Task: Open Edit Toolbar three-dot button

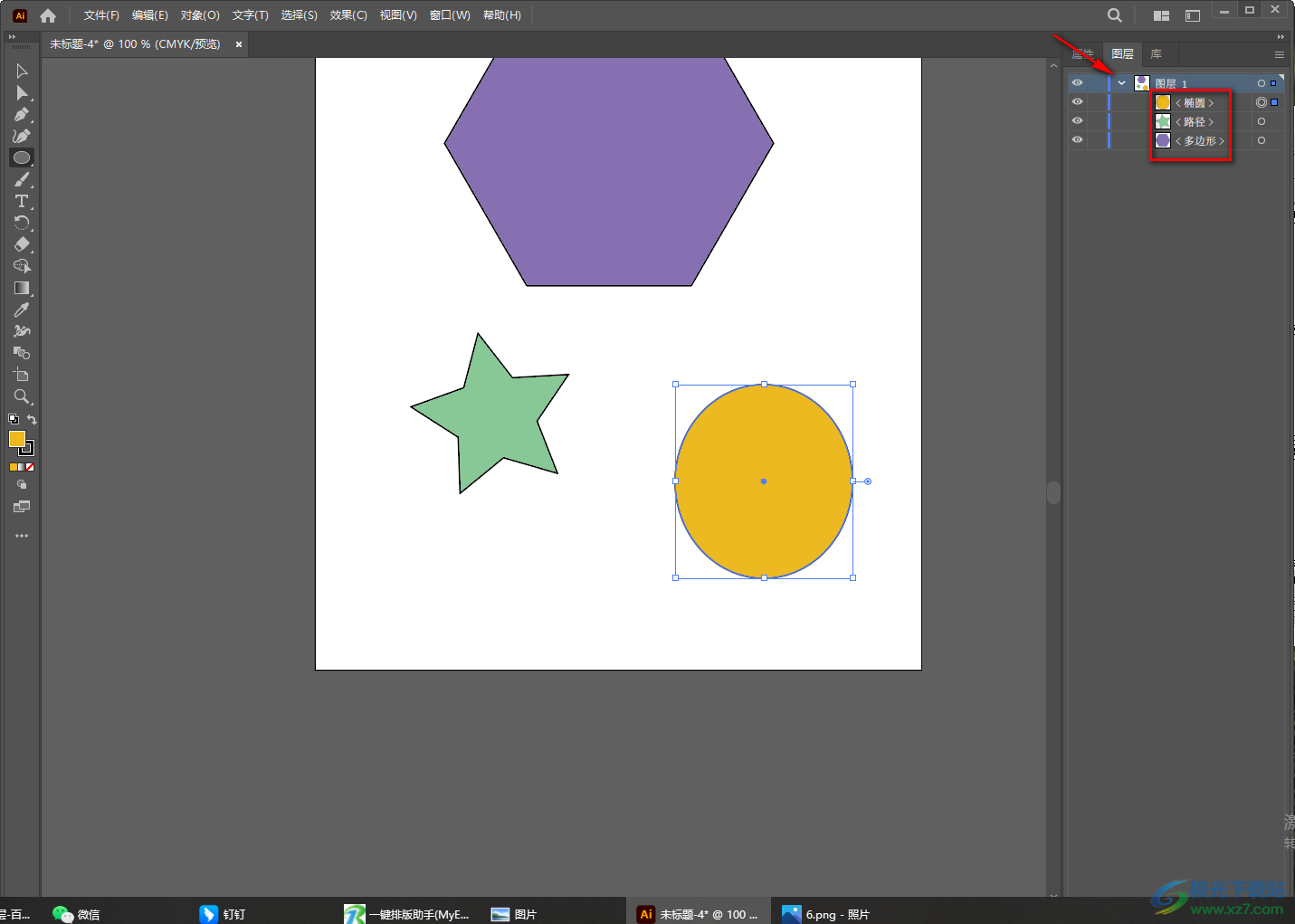Action: (x=22, y=536)
